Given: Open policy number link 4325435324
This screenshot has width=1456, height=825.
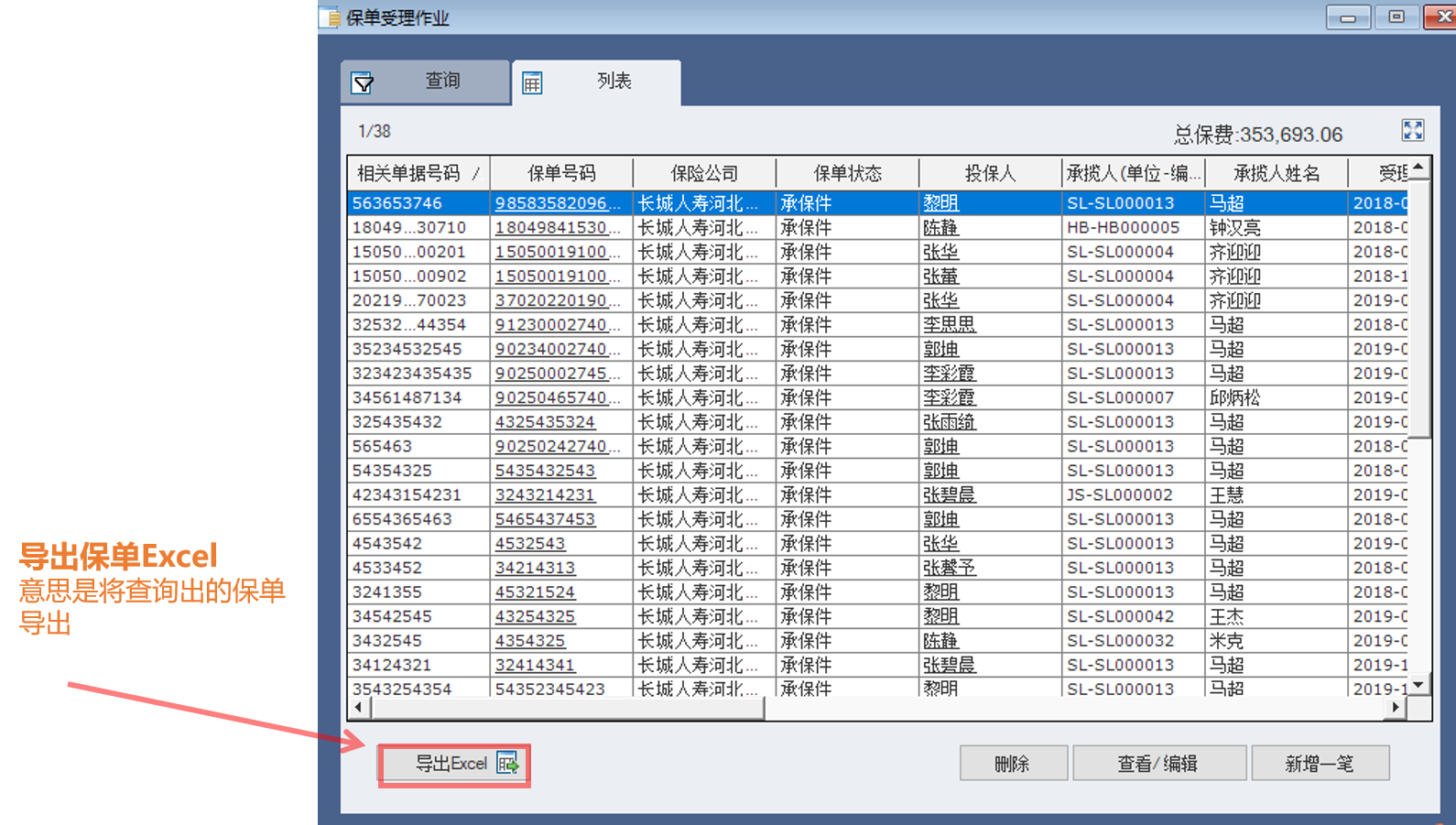Looking at the screenshot, I should pyautogui.click(x=545, y=422).
